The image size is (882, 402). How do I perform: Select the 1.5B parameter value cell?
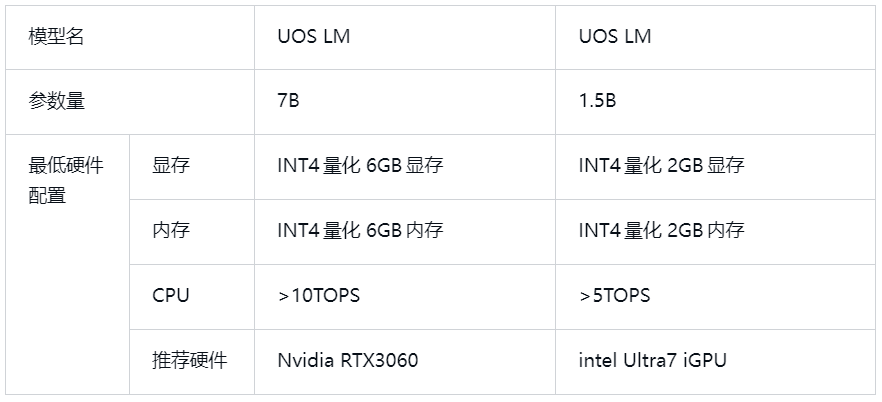point(597,101)
